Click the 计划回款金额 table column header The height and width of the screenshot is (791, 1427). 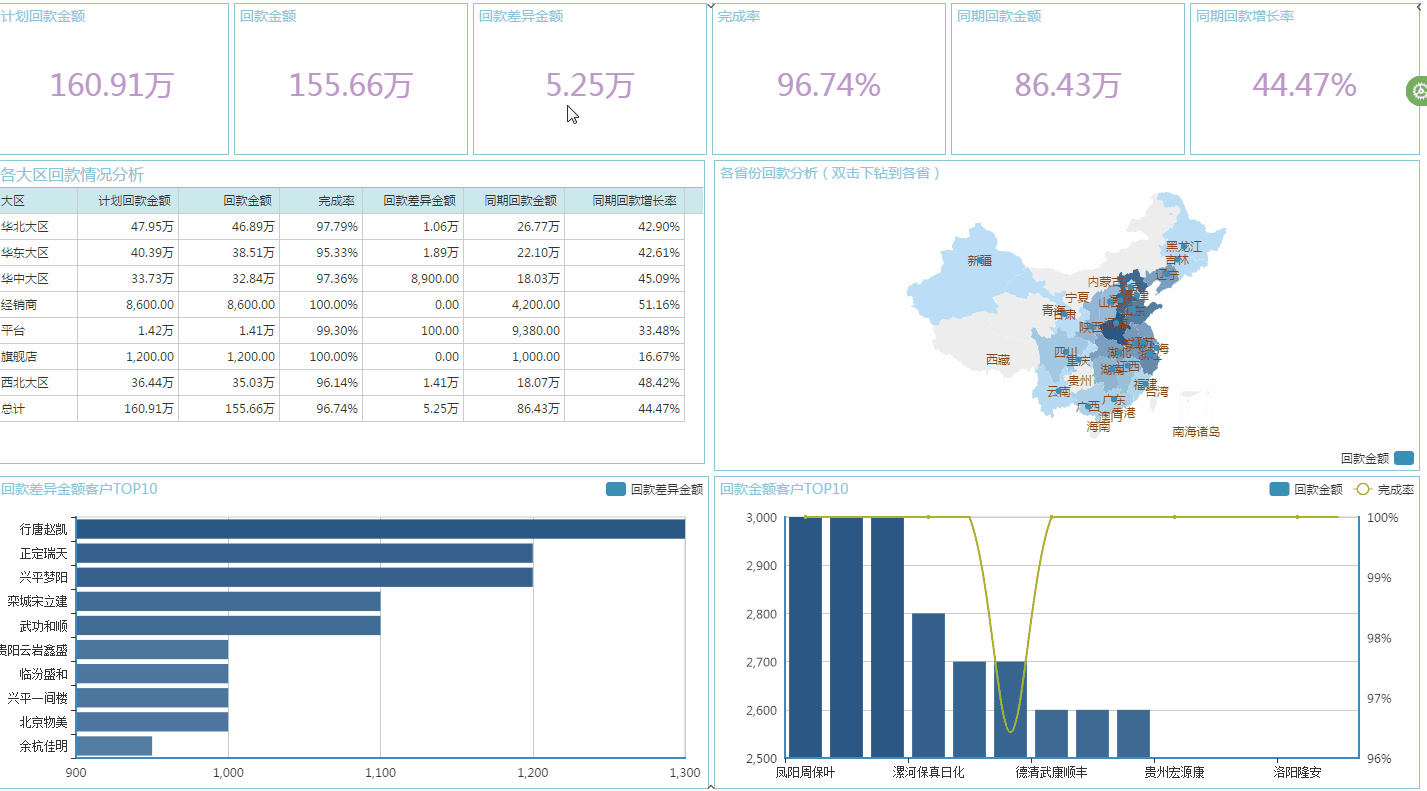click(134, 201)
